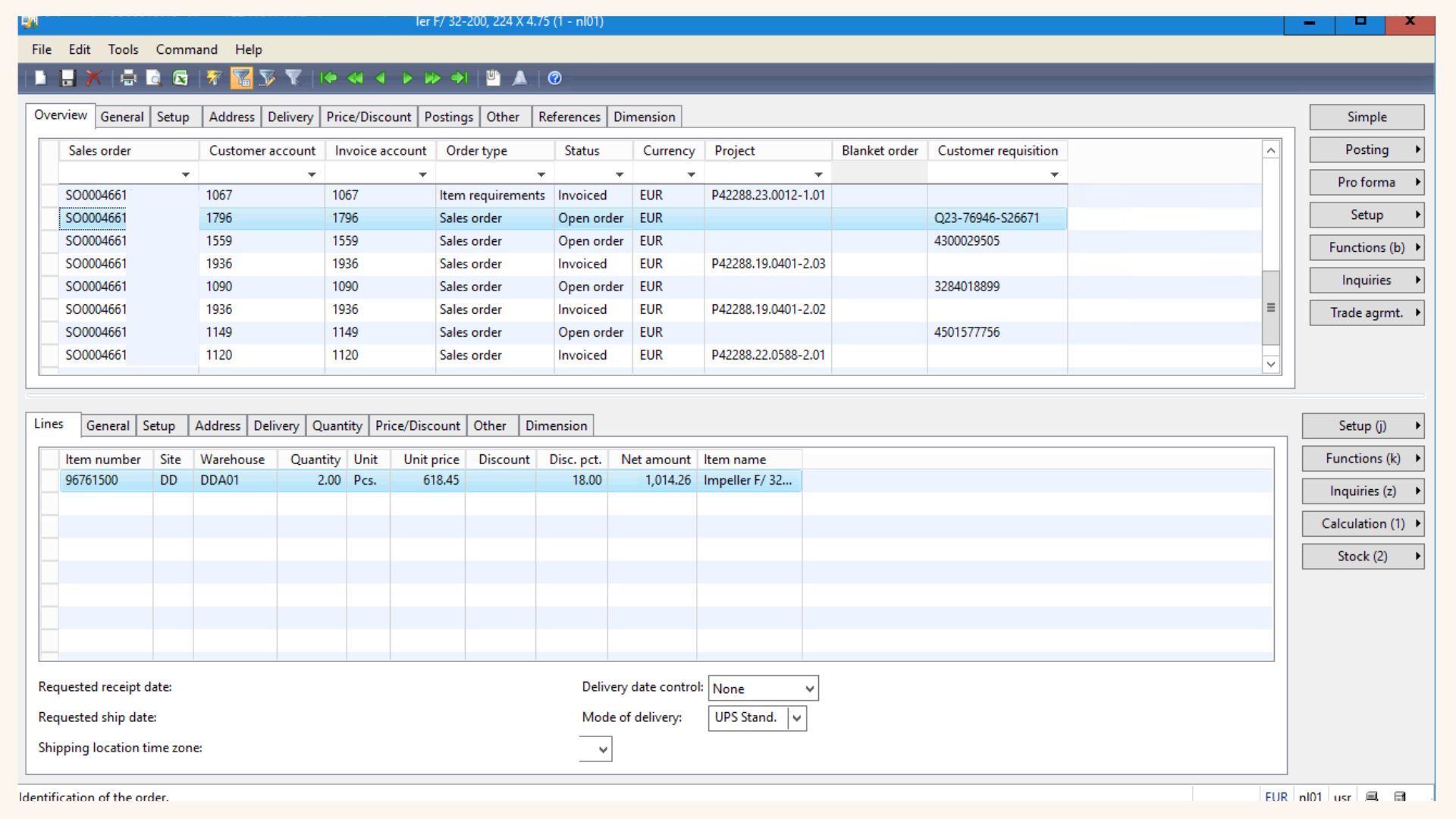This screenshot has width=1456, height=819.
Task: Jump to last record green arrow icon
Action: coord(459,78)
